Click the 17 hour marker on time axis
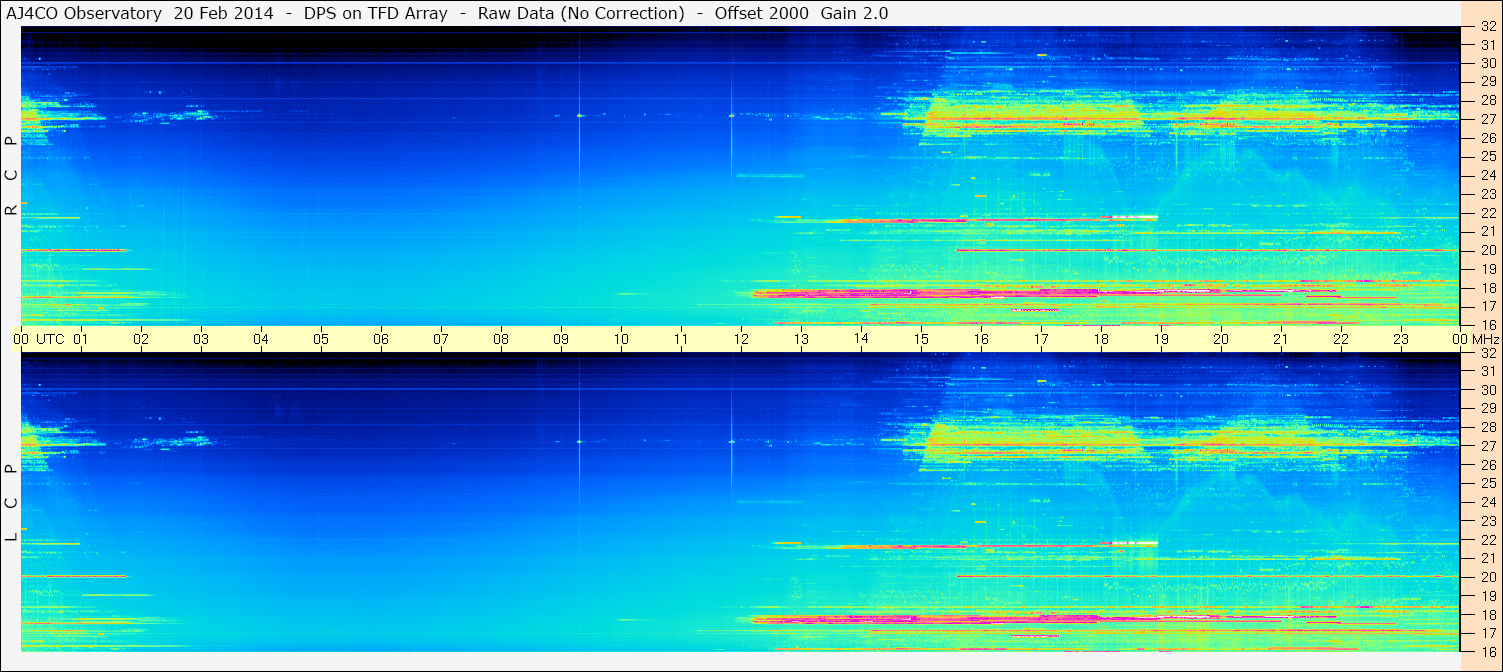The height and width of the screenshot is (672, 1503). [x=1041, y=339]
